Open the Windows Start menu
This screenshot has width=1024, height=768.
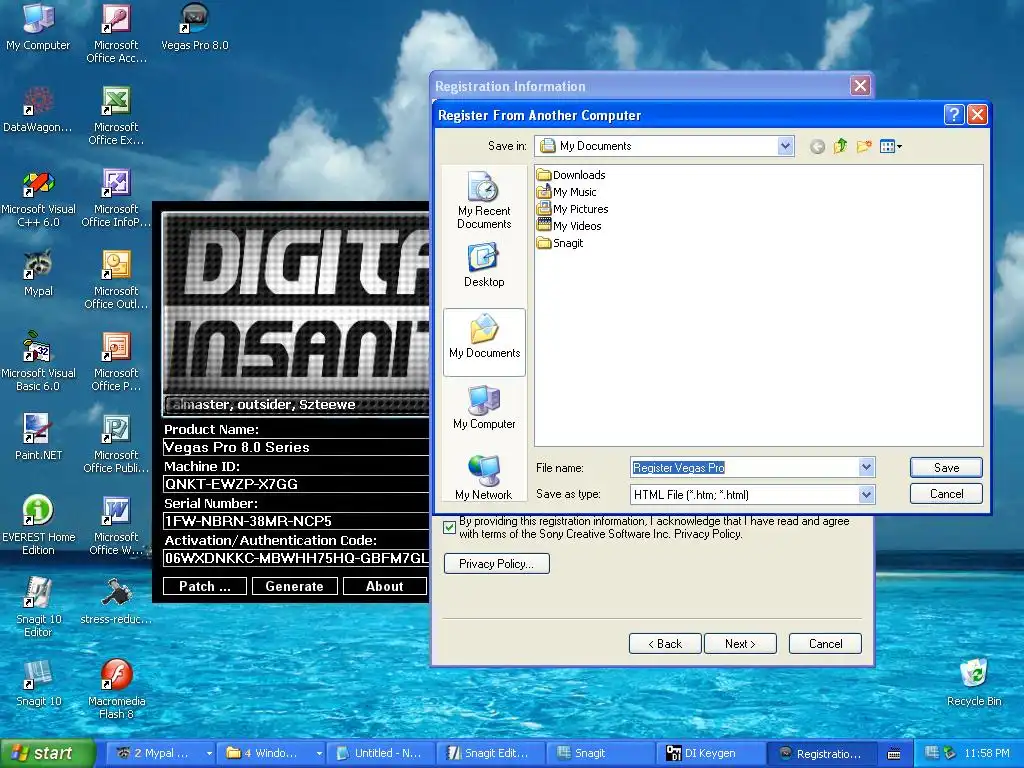(47, 754)
